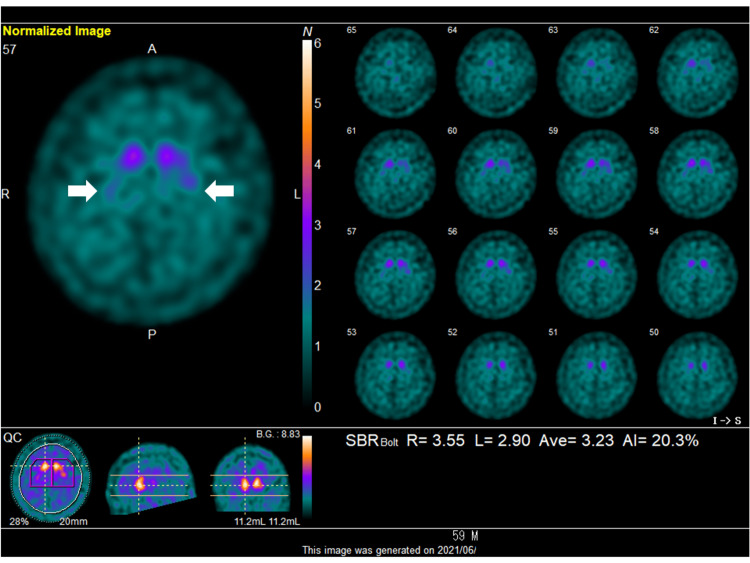
Task: Click the small QC color scale bar
Action: pos(307,477)
